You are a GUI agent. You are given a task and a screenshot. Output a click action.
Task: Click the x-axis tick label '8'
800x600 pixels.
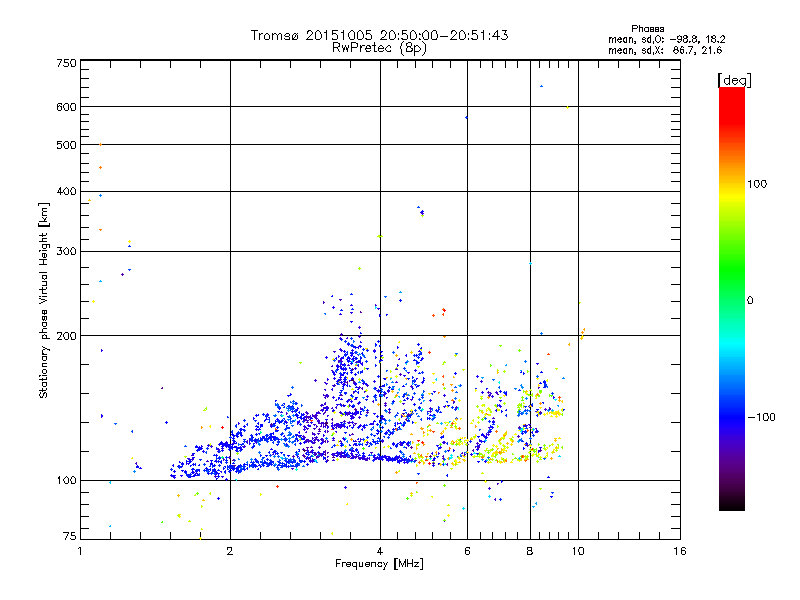(530, 551)
